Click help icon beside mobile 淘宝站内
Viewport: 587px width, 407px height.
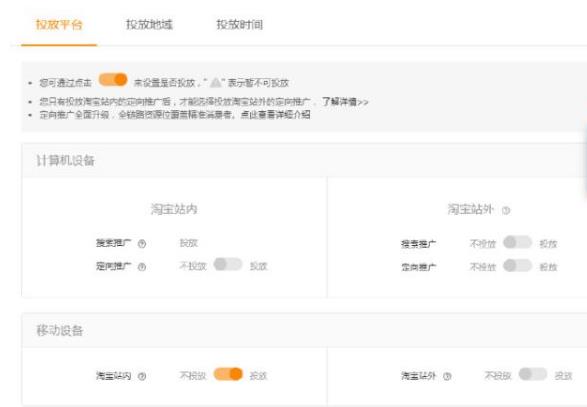142,376
